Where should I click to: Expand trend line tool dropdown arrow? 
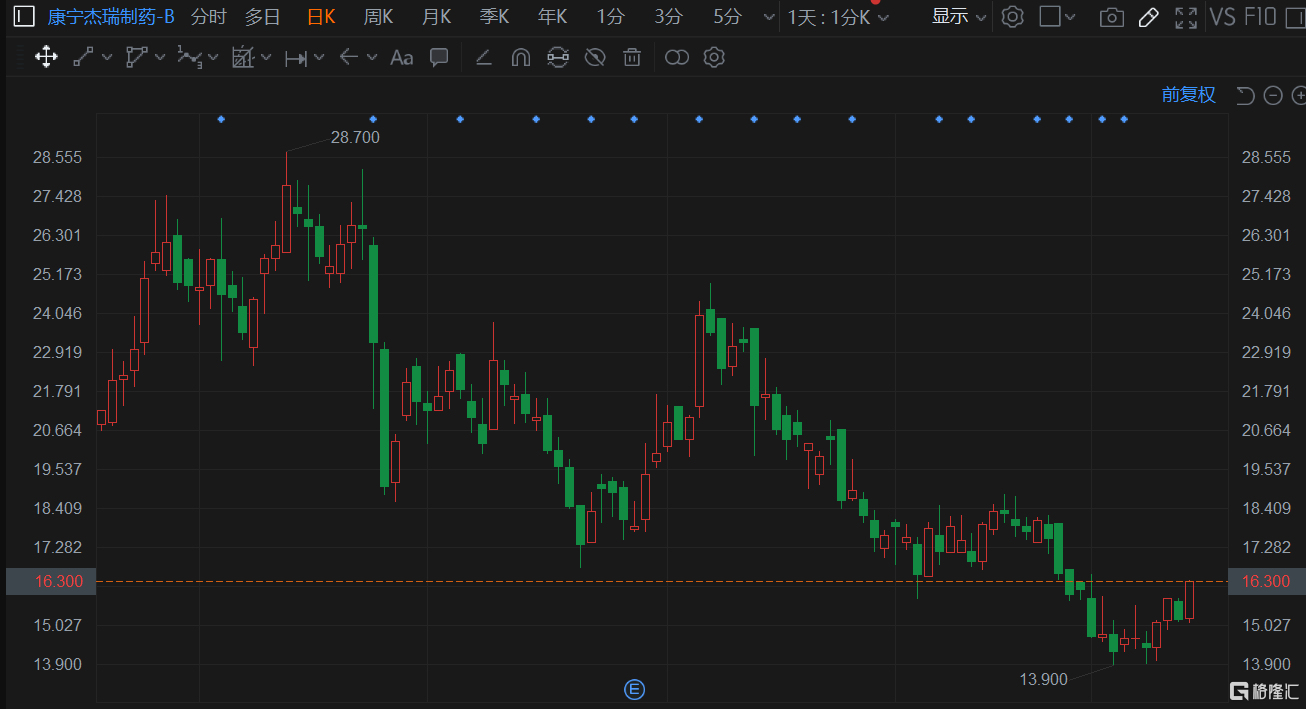tap(106, 58)
